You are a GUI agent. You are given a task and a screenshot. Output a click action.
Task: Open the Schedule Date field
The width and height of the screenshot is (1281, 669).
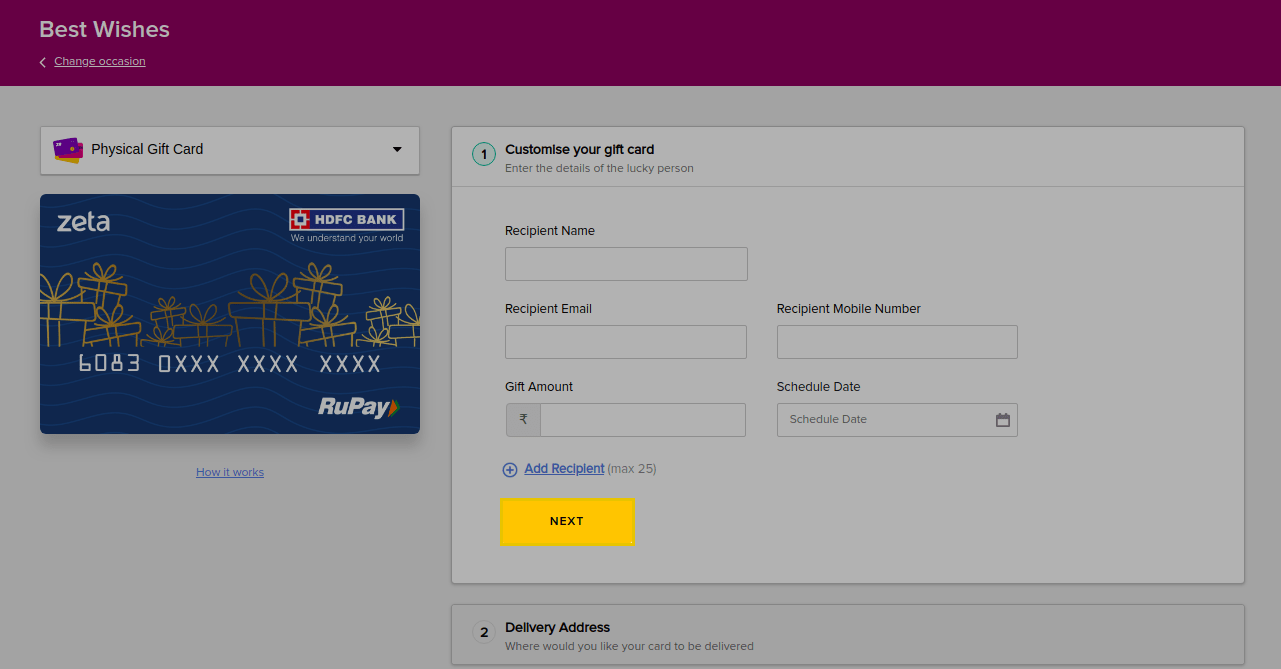[897, 420]
